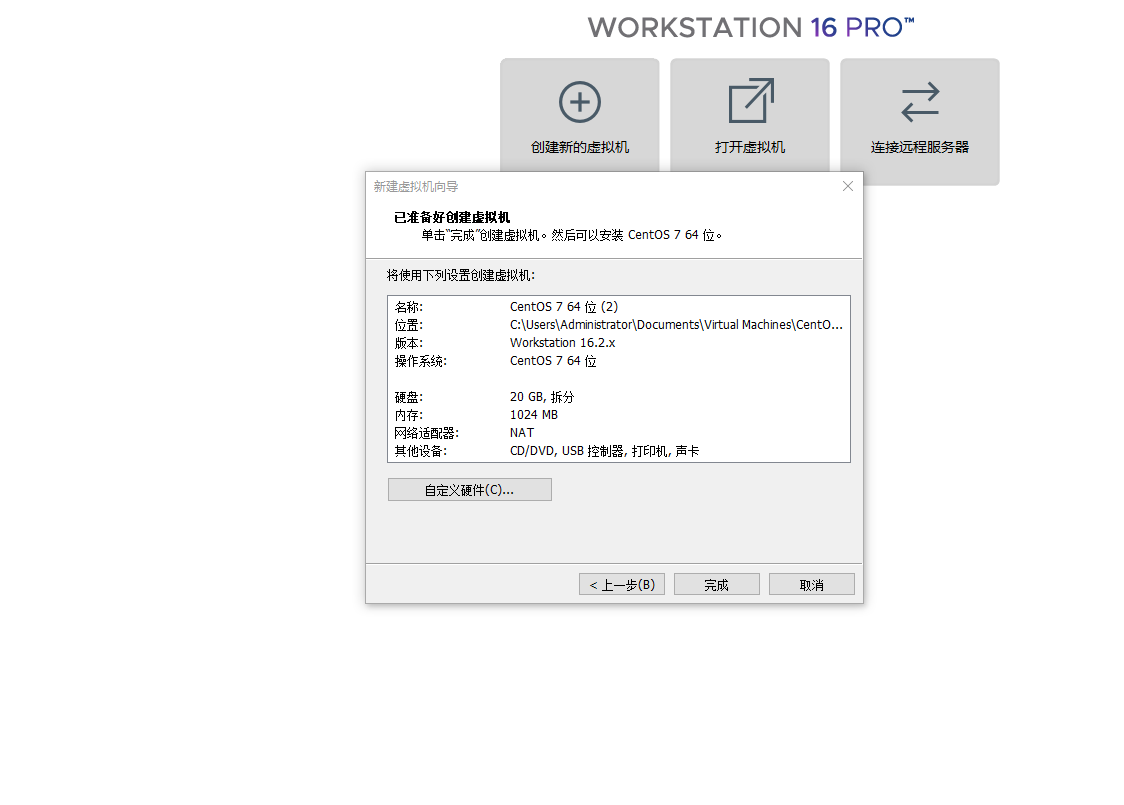
Task: Click the open virtual machine arrow-box icon
Action: [750, 102]
